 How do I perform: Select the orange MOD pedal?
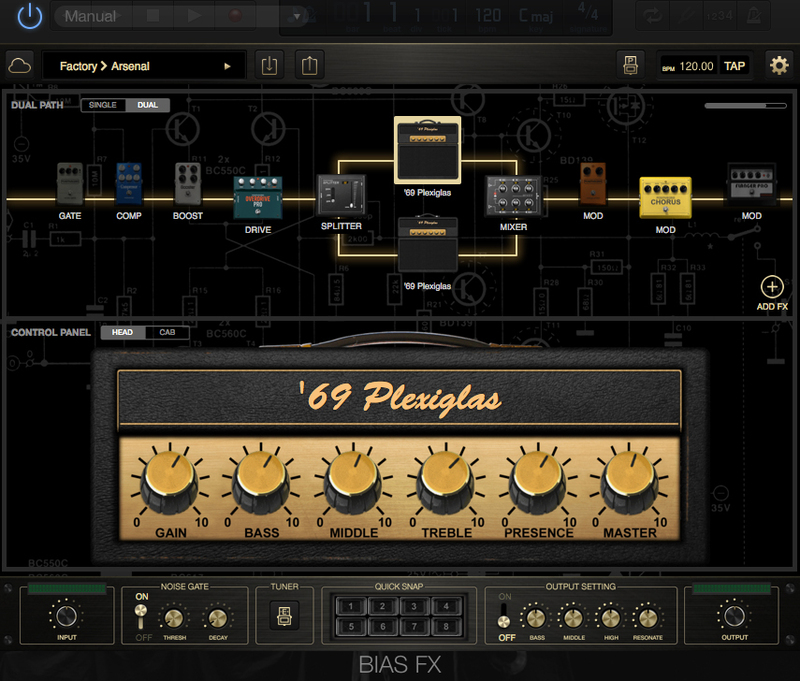pos(593,184)
